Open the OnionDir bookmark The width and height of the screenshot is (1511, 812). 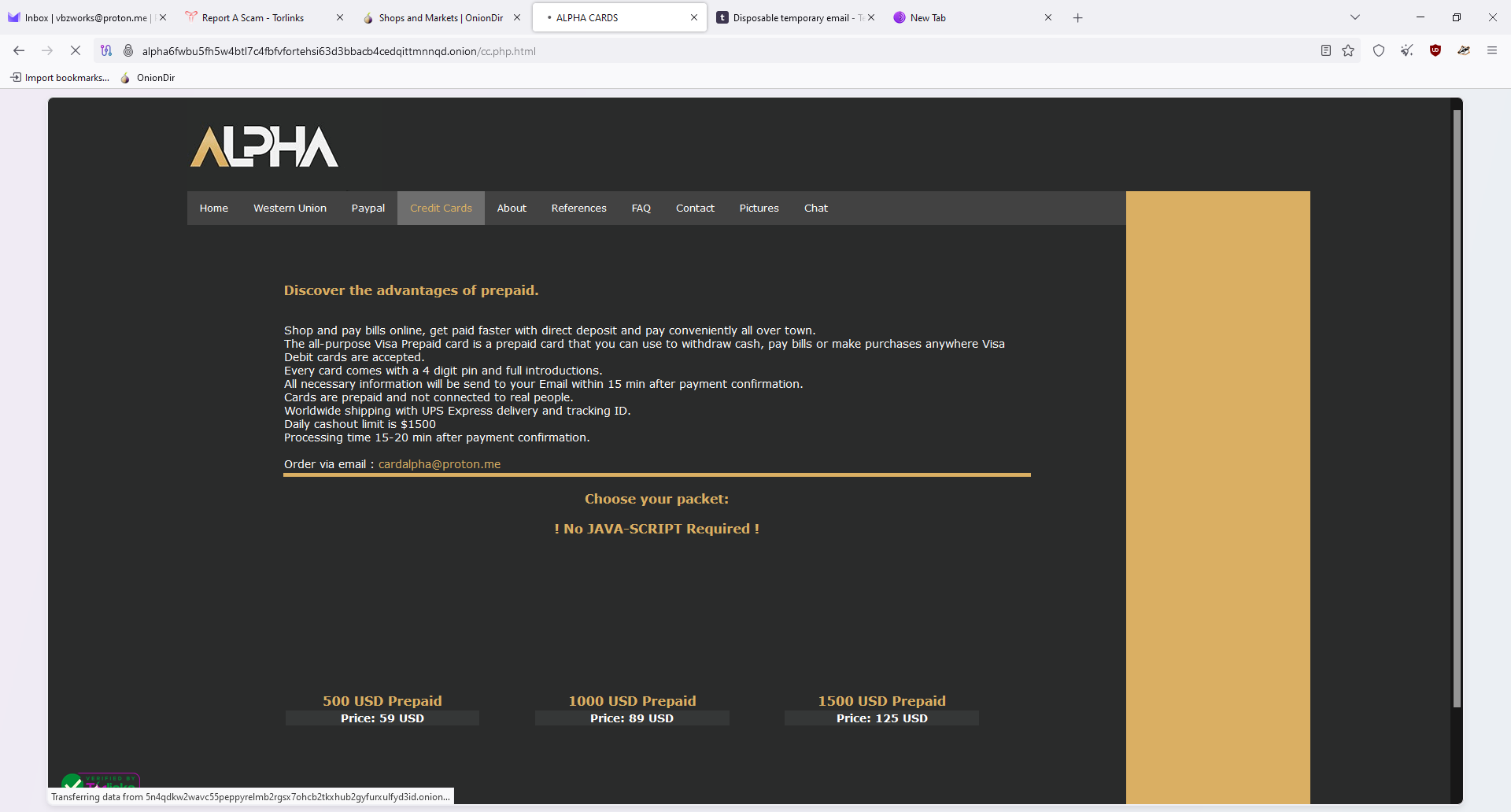(148, 77)
